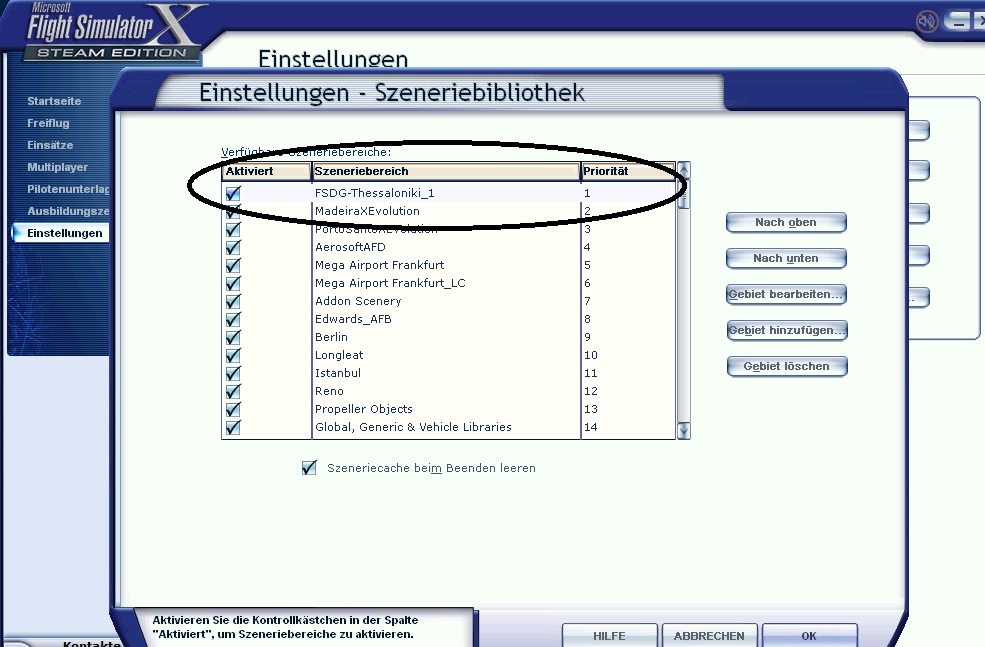Click the Priorität column header

tap(627, 171)
